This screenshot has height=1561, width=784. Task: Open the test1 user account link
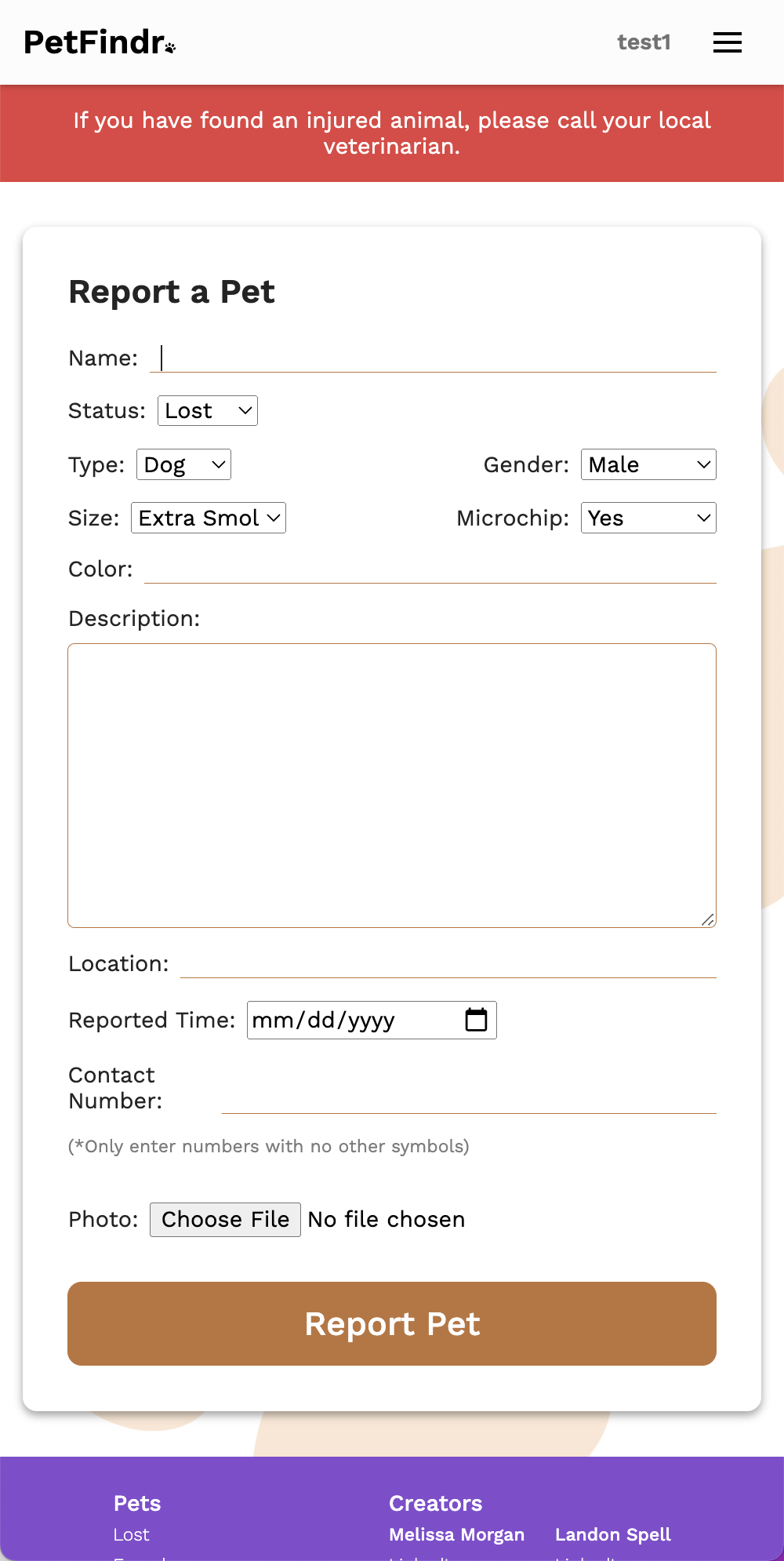coord(644,42)
